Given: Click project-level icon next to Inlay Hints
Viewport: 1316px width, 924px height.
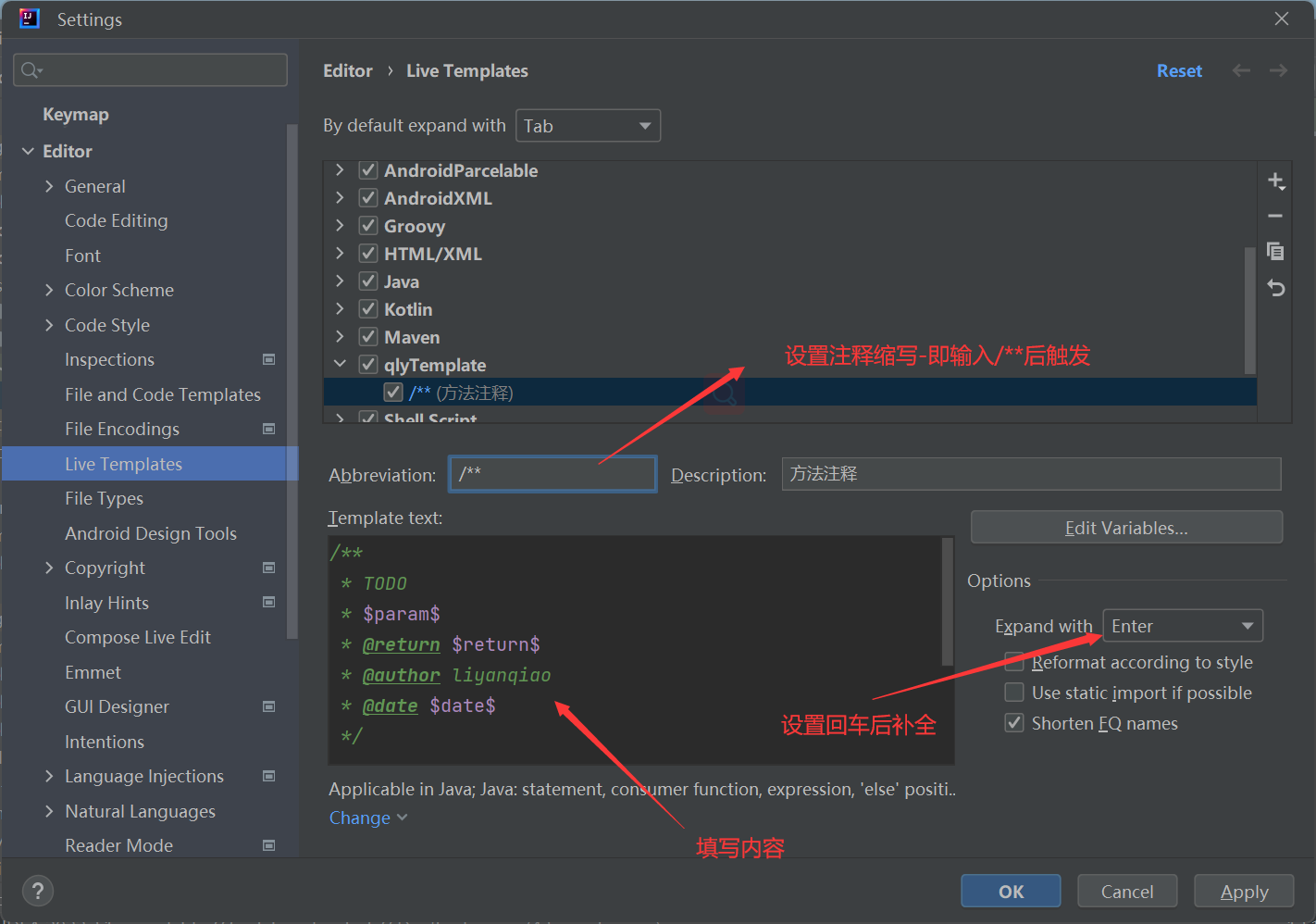Looking at the screenshot, I should 269,602.
